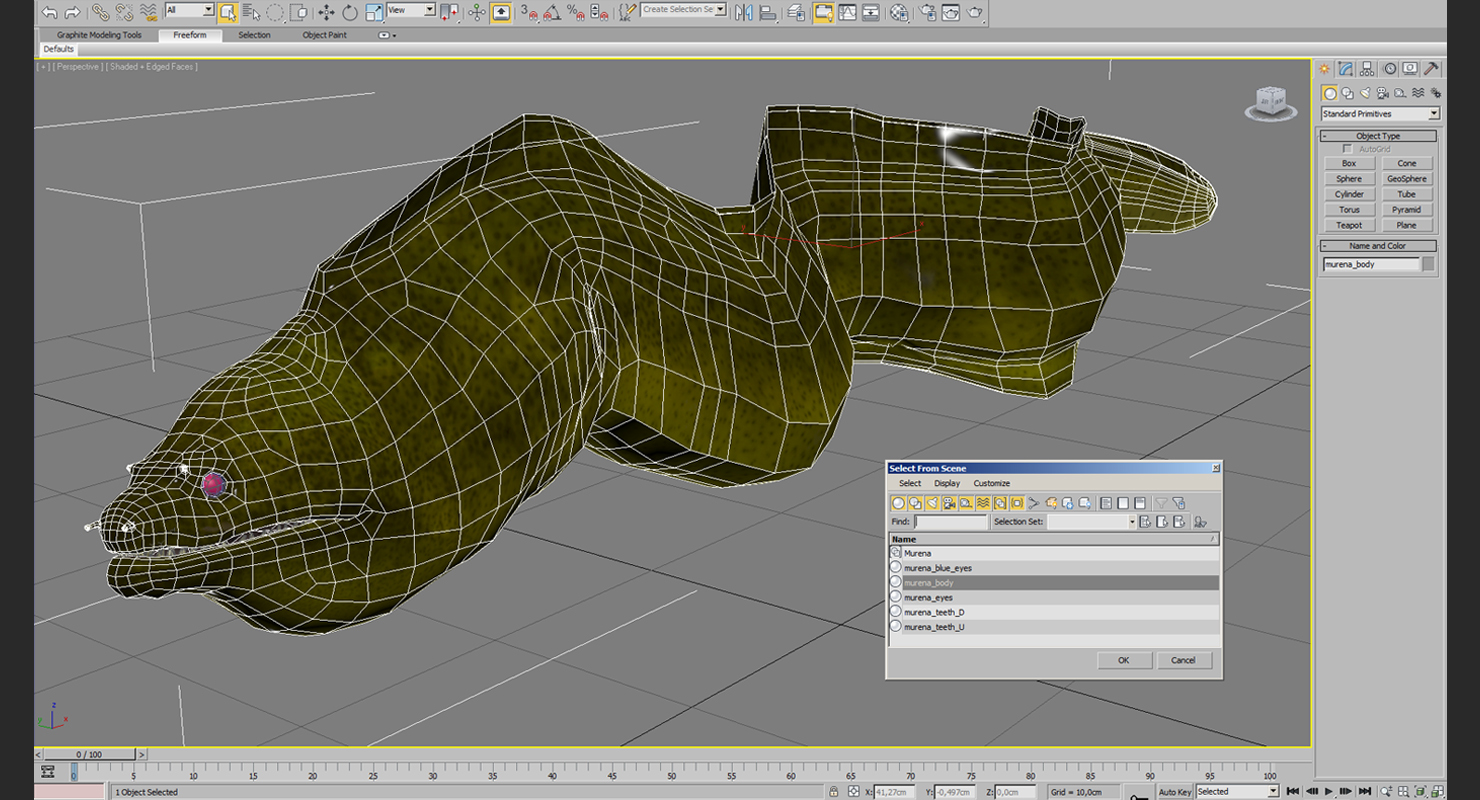1480x800 pixels.
Task: Open the Display command panel tab
Action: pos(1410,69)
